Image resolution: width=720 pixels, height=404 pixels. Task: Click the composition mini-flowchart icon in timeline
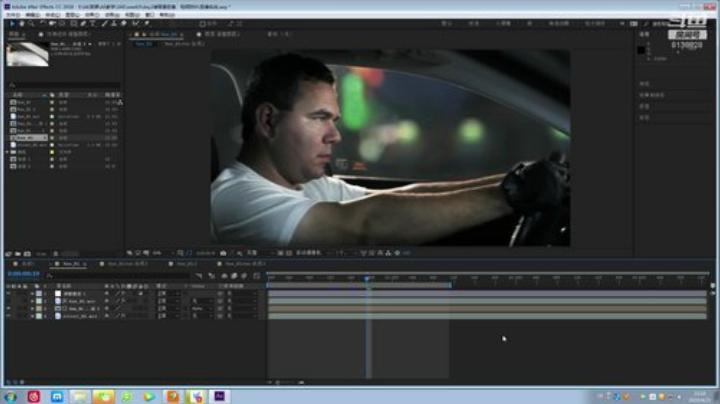pyautogui.click(x=199, y=276)
